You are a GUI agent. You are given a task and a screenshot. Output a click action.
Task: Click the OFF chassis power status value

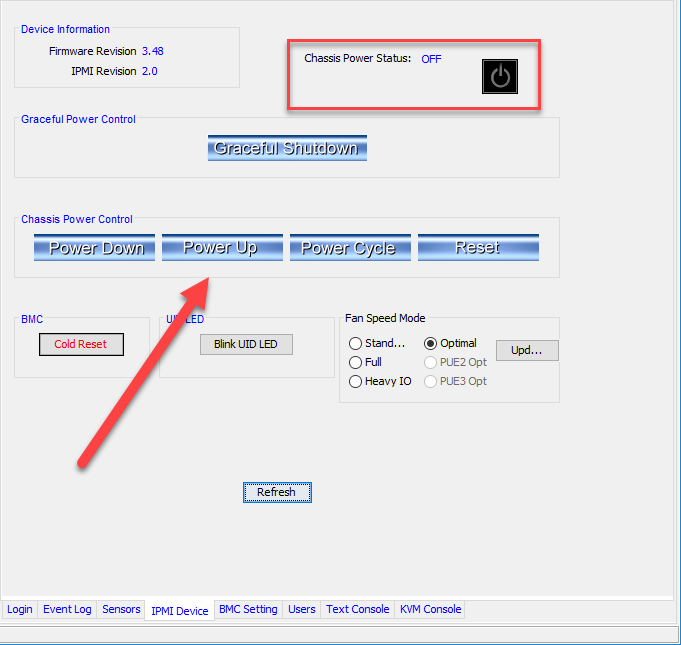click(431, 59)
